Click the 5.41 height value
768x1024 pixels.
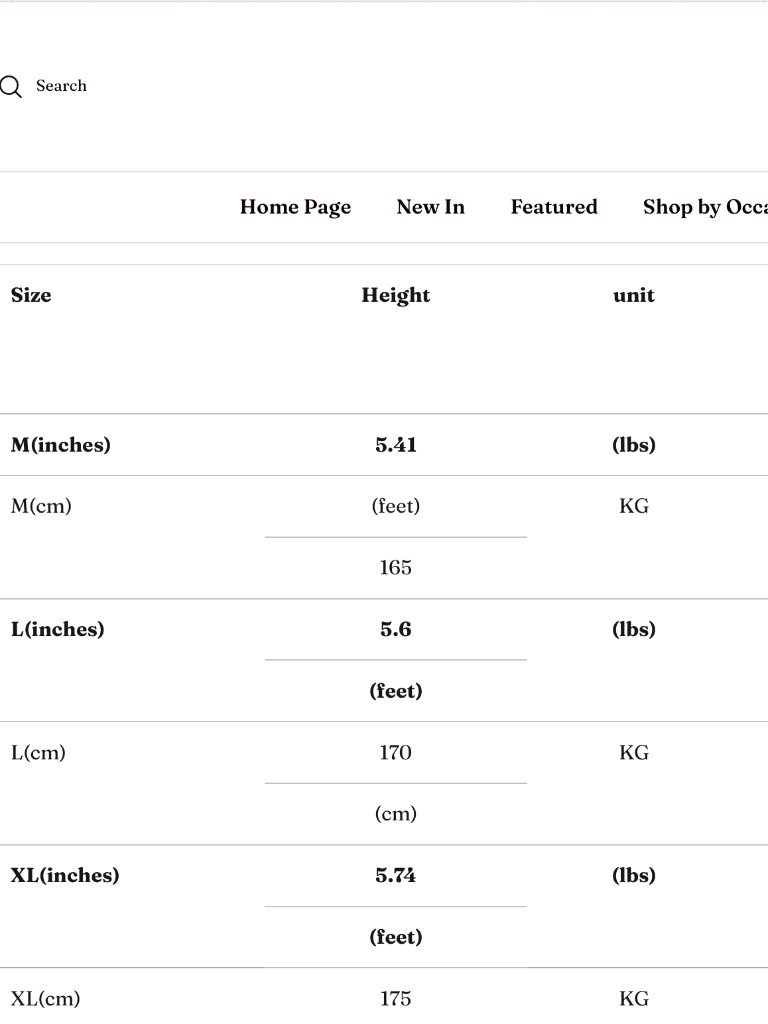click(x=396, y=445)
